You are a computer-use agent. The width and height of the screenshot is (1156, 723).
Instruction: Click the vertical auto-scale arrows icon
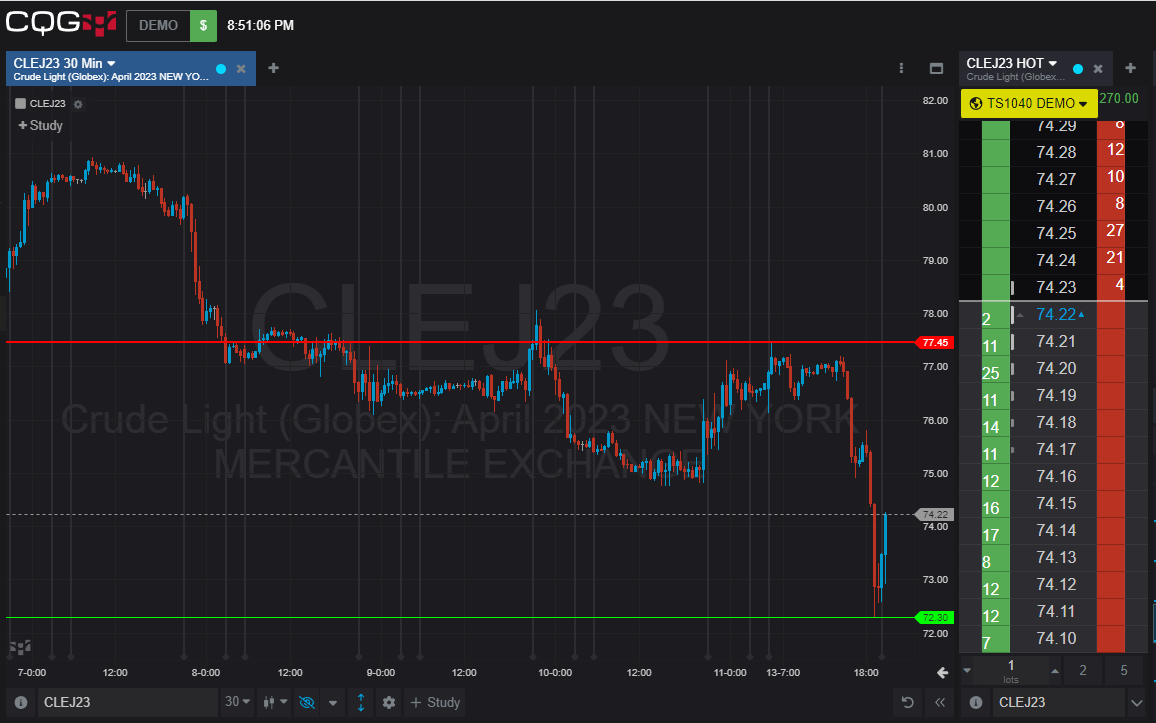tap(360, 702)
